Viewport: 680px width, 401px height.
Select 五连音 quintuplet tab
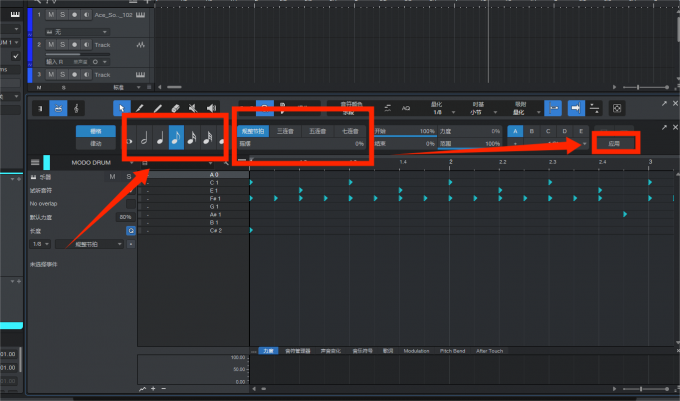click(x=317, y=131)
